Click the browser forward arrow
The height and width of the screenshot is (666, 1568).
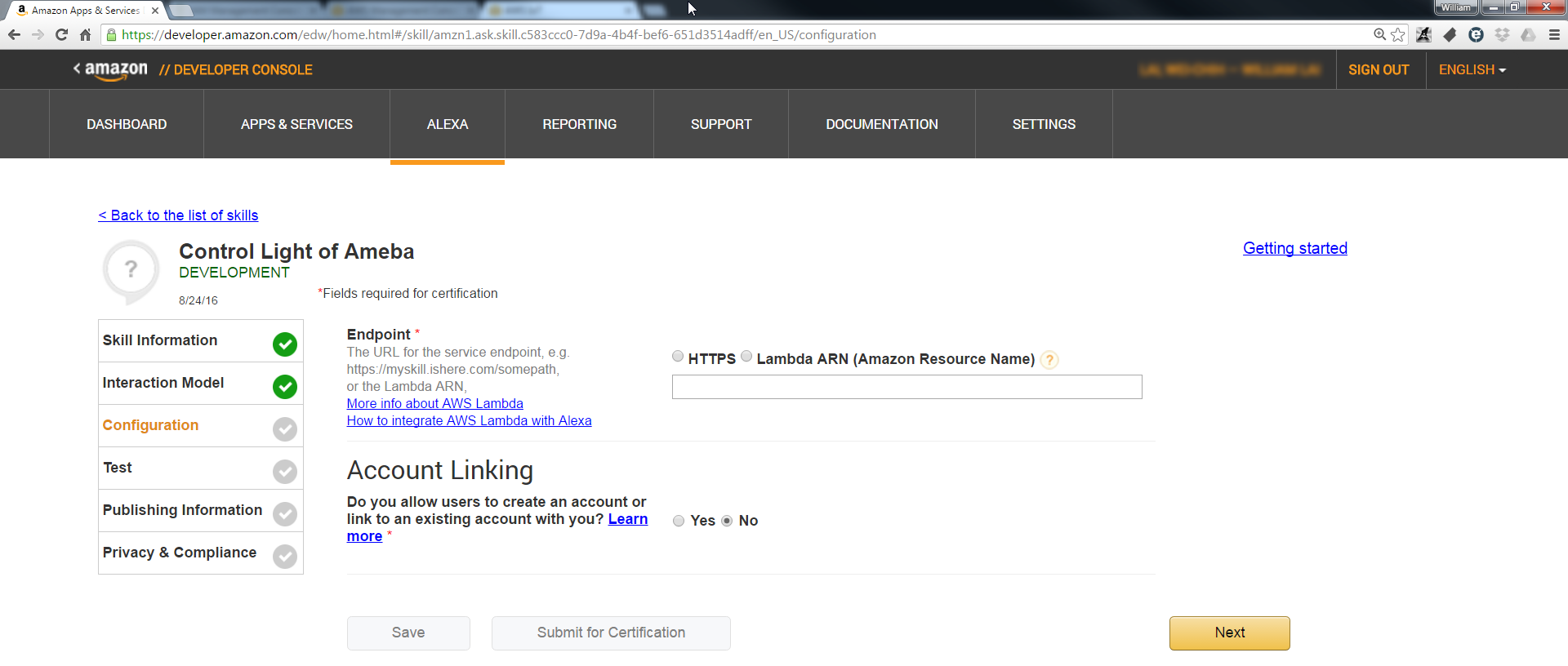pyautogui.click(x=38, y=34)
